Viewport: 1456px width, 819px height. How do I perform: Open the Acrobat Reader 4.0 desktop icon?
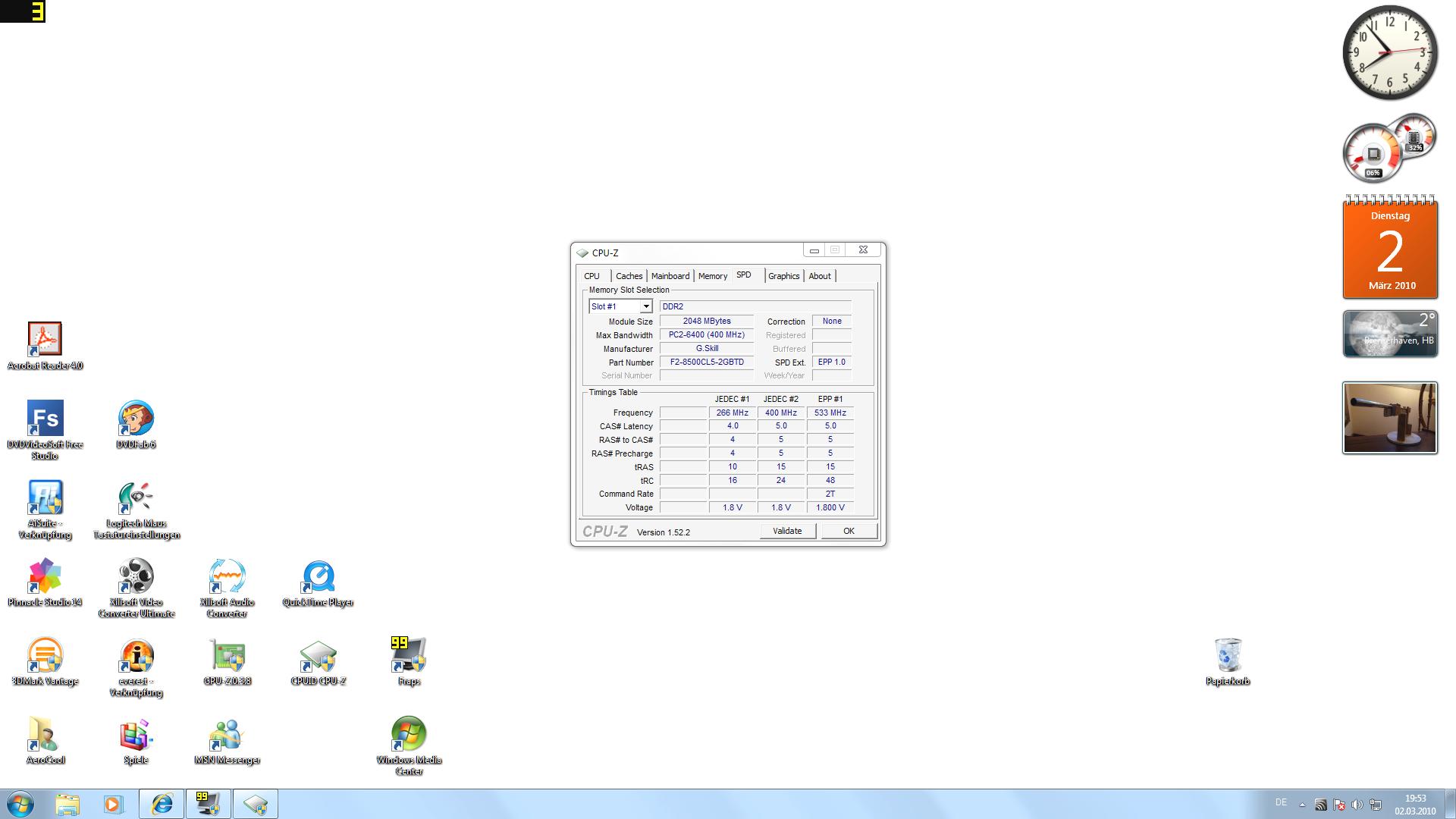(45, 340)
